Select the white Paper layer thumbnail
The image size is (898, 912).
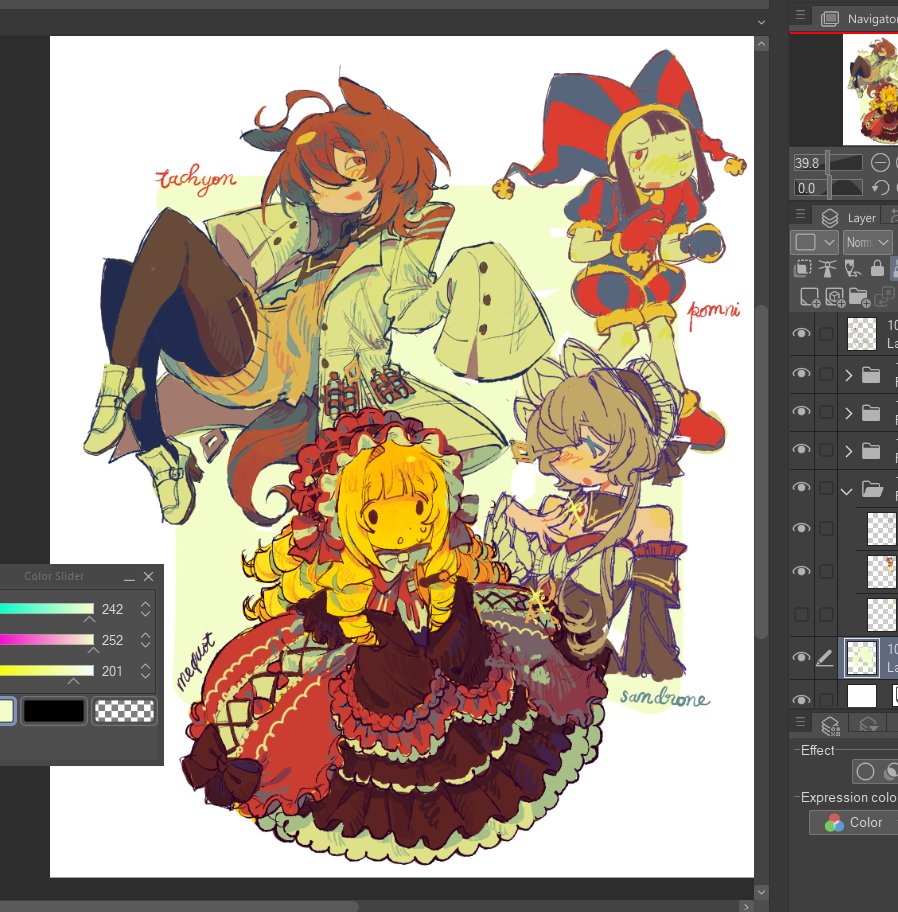(x=861, y=696)
